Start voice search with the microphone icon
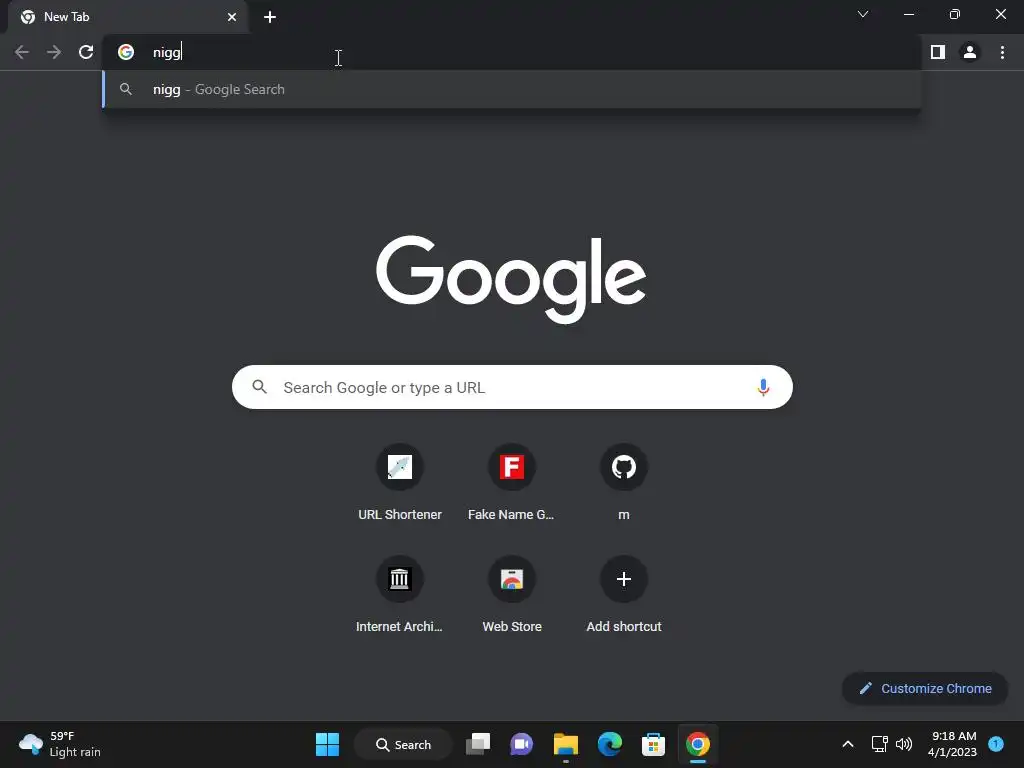 pyautogui.click(x=763, y=387)
